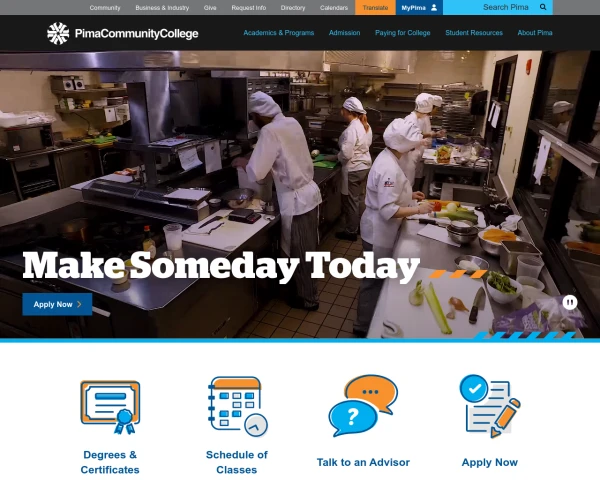Click the Pima Community College logo
The width and height of the screenshot is (600, 480).
122,33
